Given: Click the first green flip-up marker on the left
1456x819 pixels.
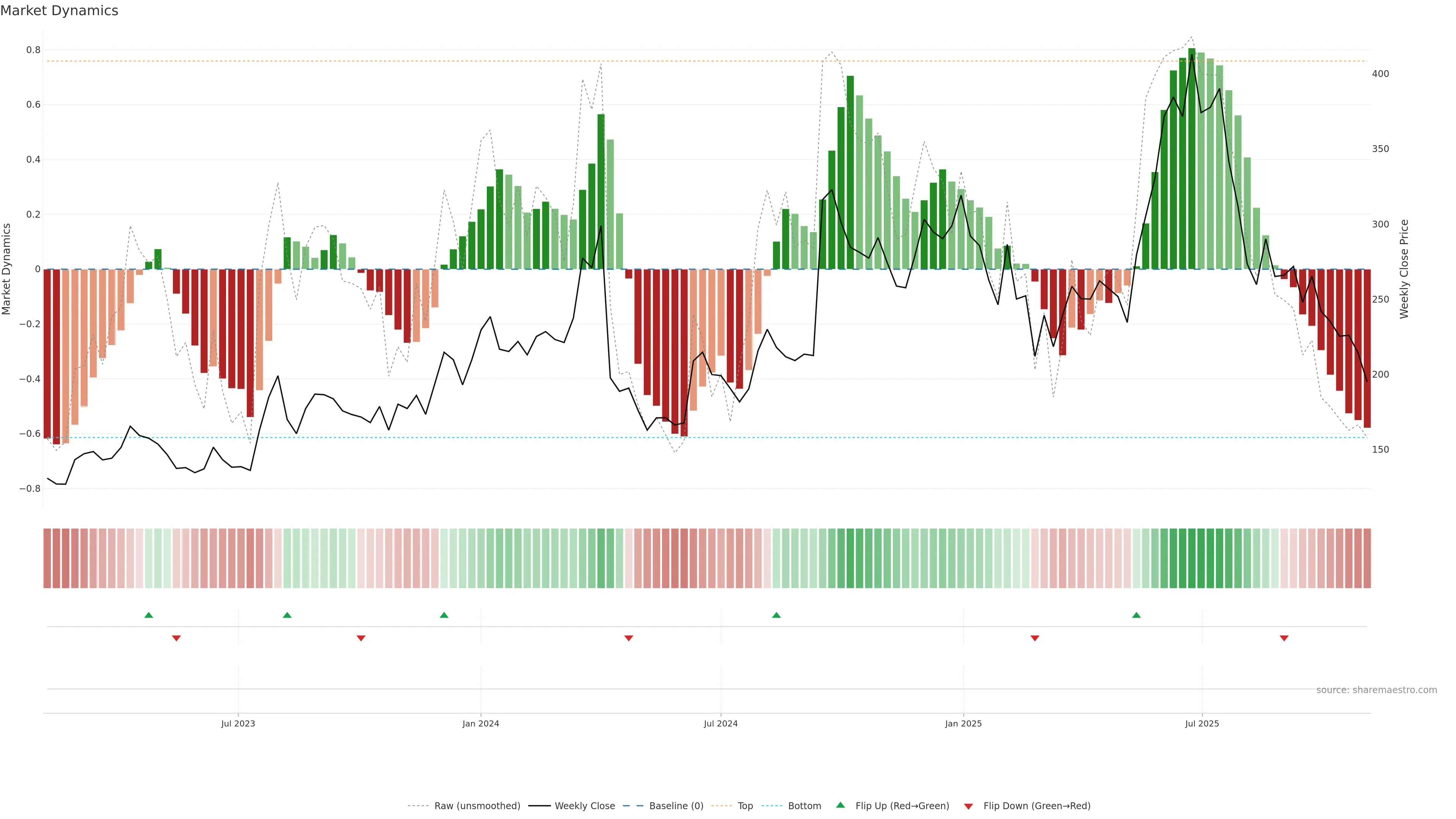Looking at the screenshot, I should pos(149,615).
